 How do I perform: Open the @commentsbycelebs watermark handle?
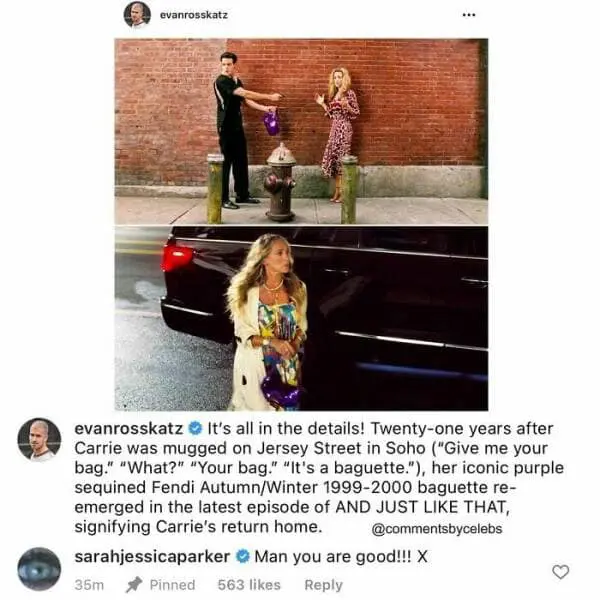point(437,529)
